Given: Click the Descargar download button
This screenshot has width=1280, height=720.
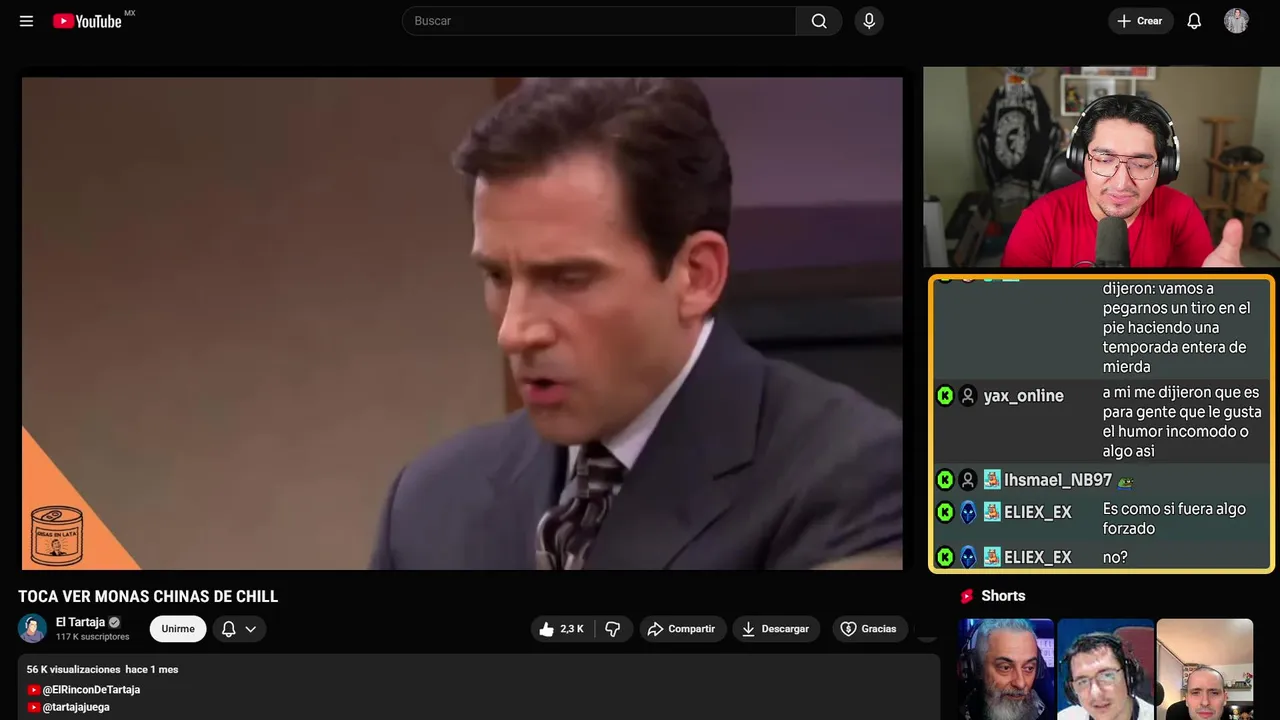Looking at the screenshot, I should pyautogui.click(x=776, y=629).
